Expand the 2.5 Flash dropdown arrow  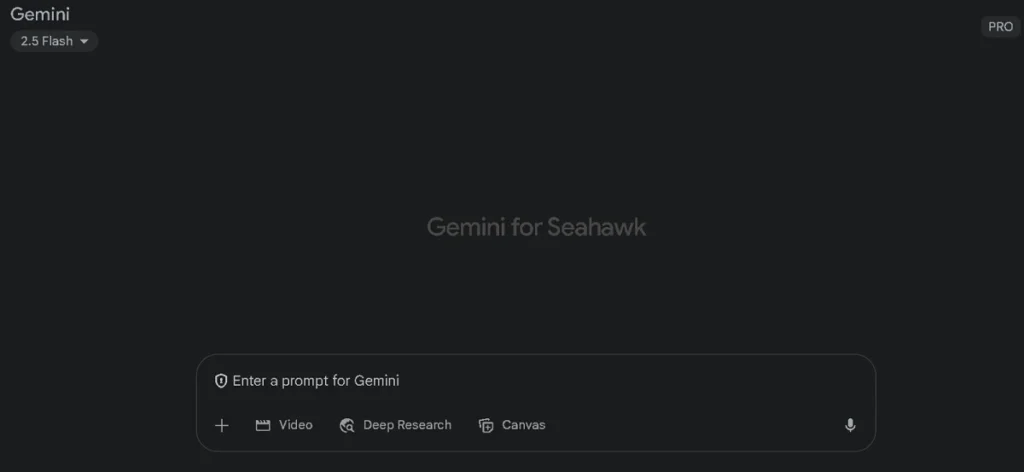coord(84,41)
